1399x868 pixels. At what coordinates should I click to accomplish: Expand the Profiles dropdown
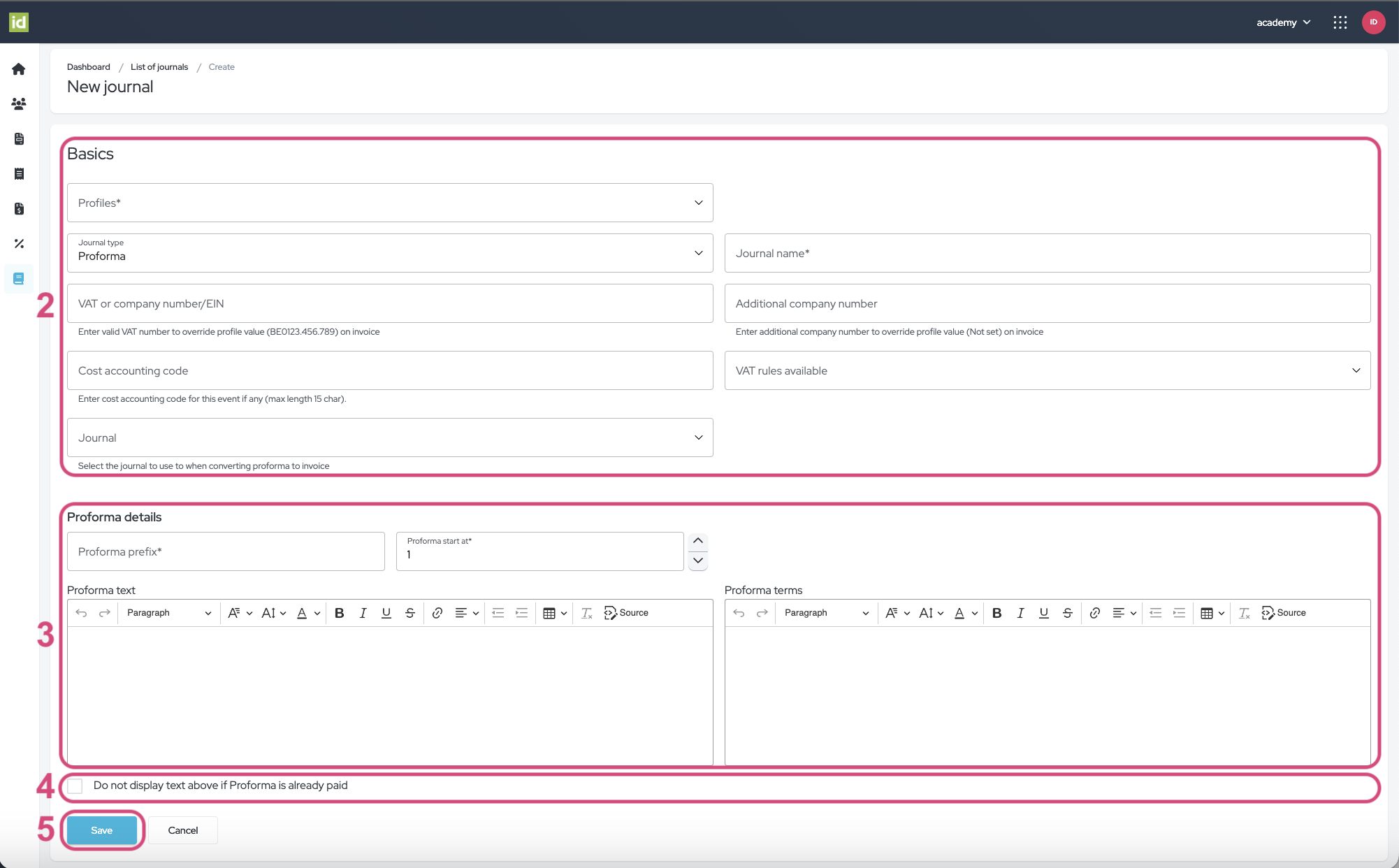point(389,203)
